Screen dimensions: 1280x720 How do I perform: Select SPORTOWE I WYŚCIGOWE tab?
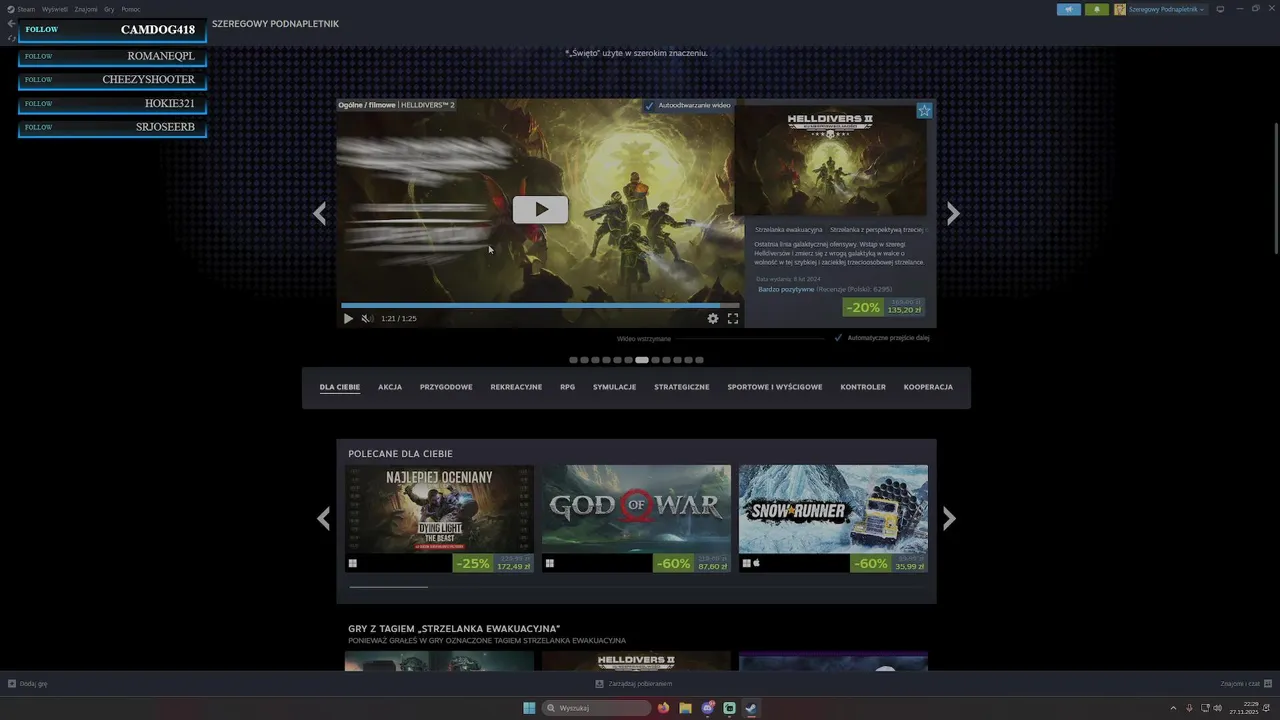tap(775, 387)
